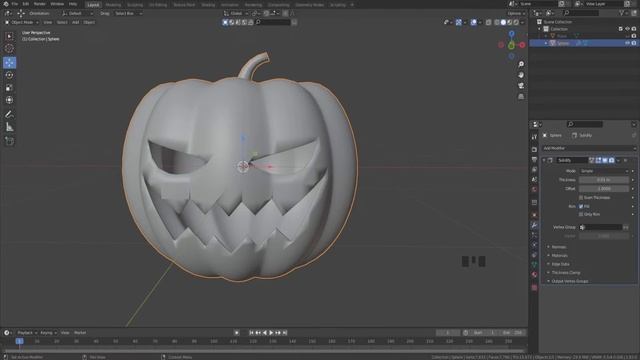Open the Particles properties tab

point(534,235)
